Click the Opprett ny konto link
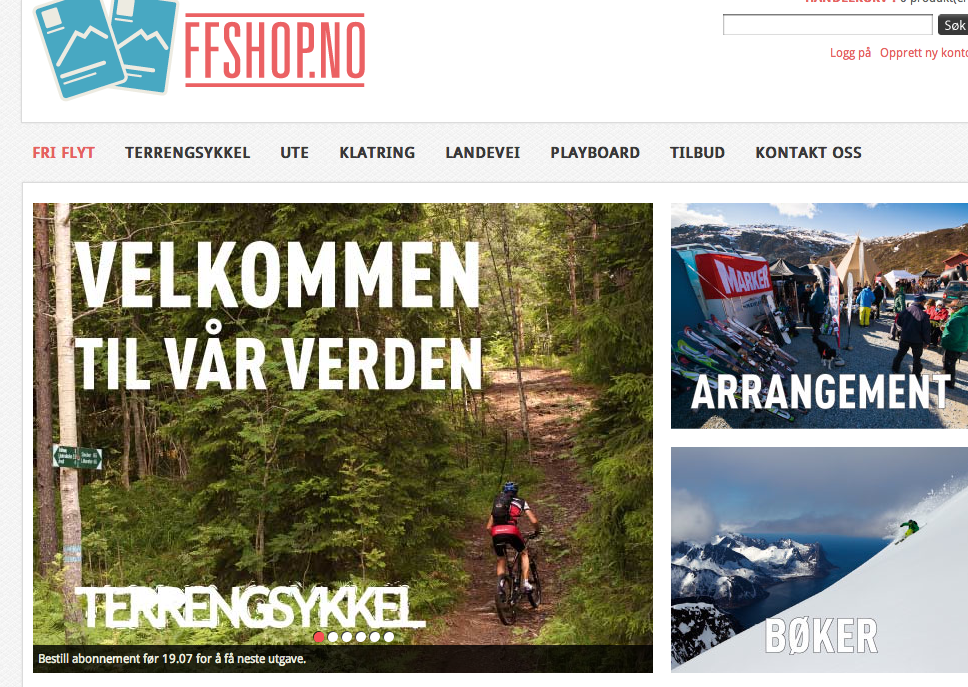The height and width of the screenshot is (687, 968). (x=924, y=53)
